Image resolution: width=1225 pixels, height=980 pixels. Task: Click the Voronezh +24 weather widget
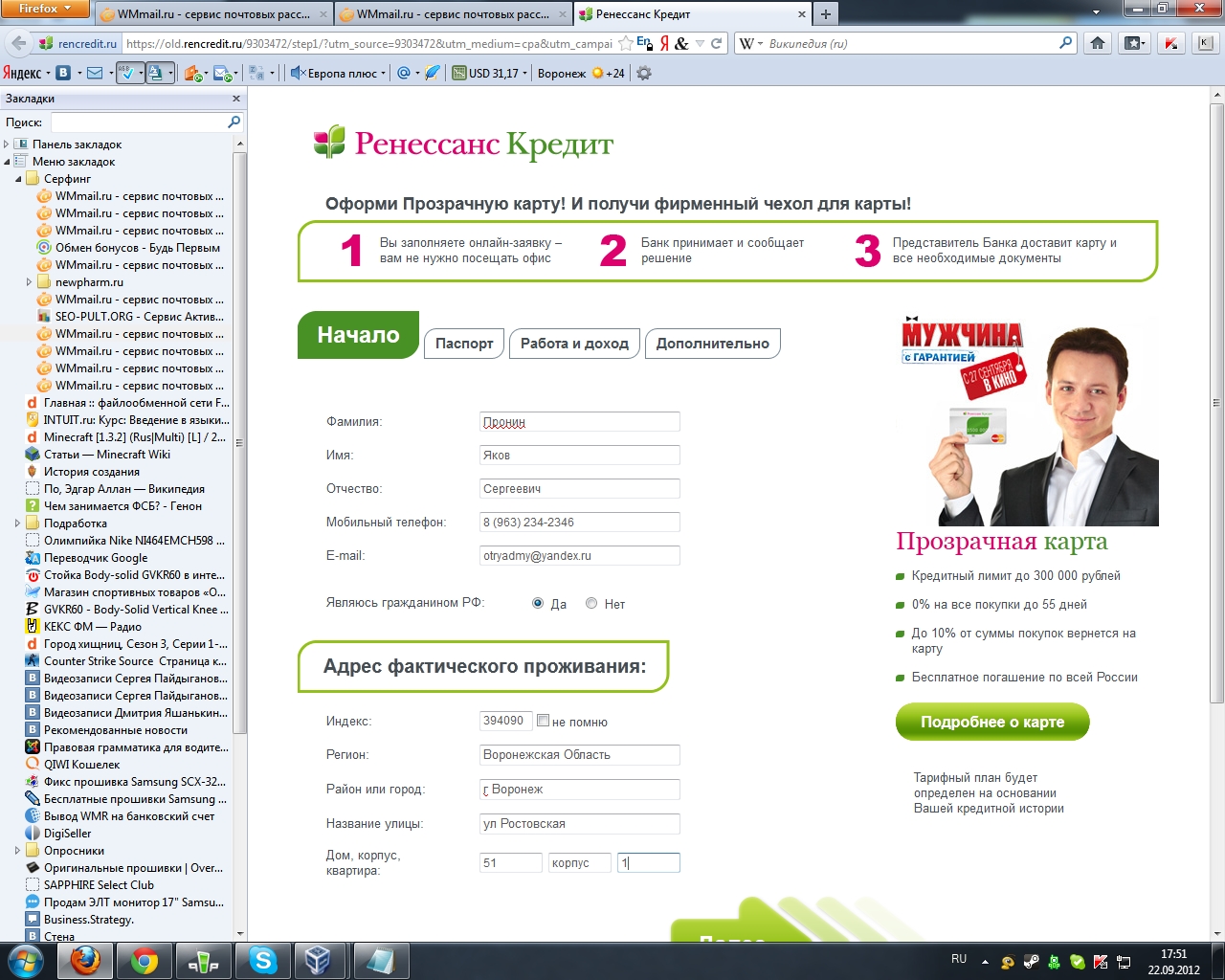pos(581,73)
